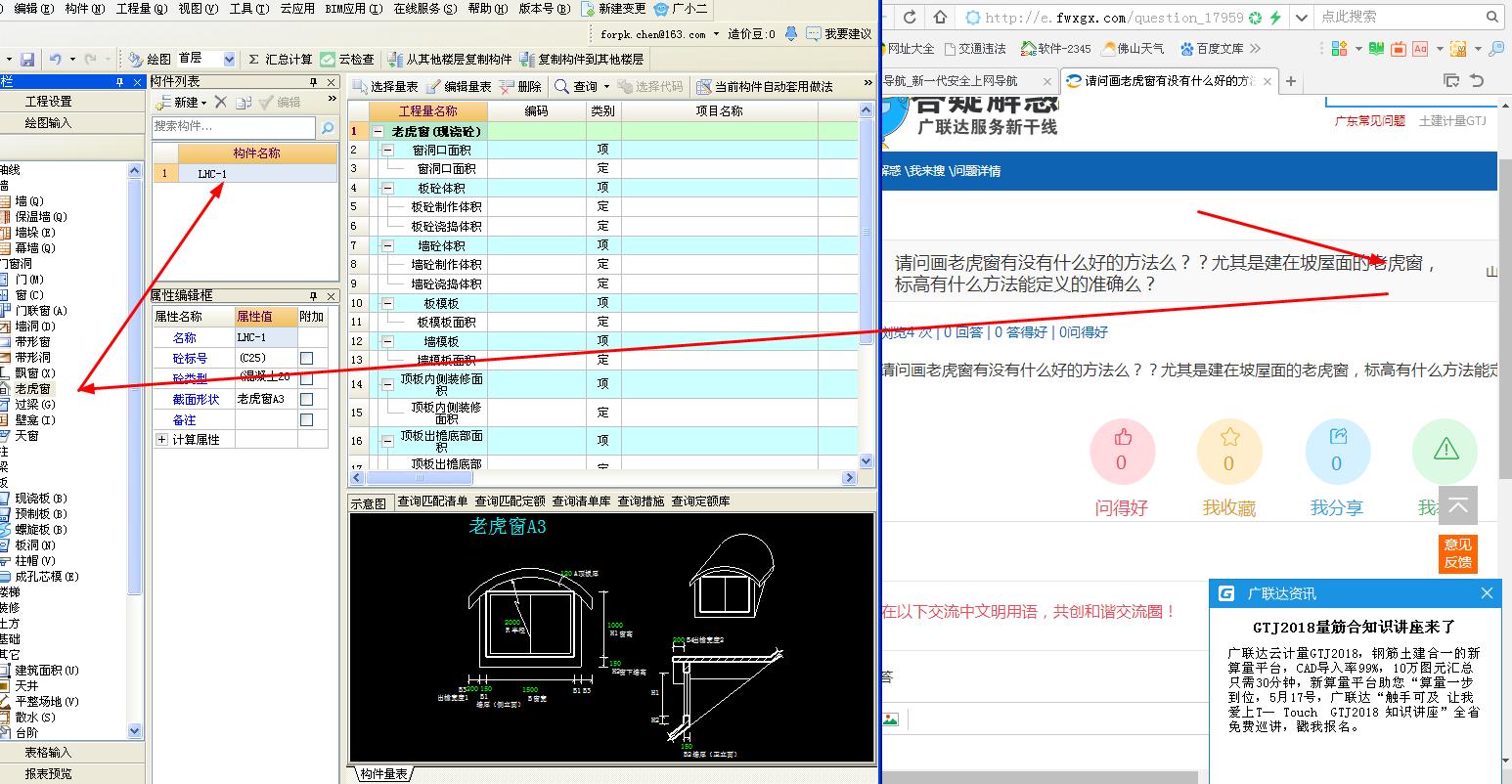
Task: Toggle 截面形状 附加 checkbox
Action: point(307,399)
